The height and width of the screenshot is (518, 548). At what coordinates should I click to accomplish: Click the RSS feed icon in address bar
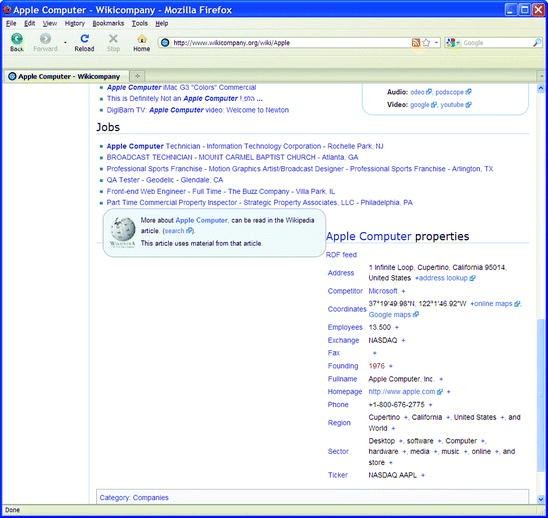[416, 43]
